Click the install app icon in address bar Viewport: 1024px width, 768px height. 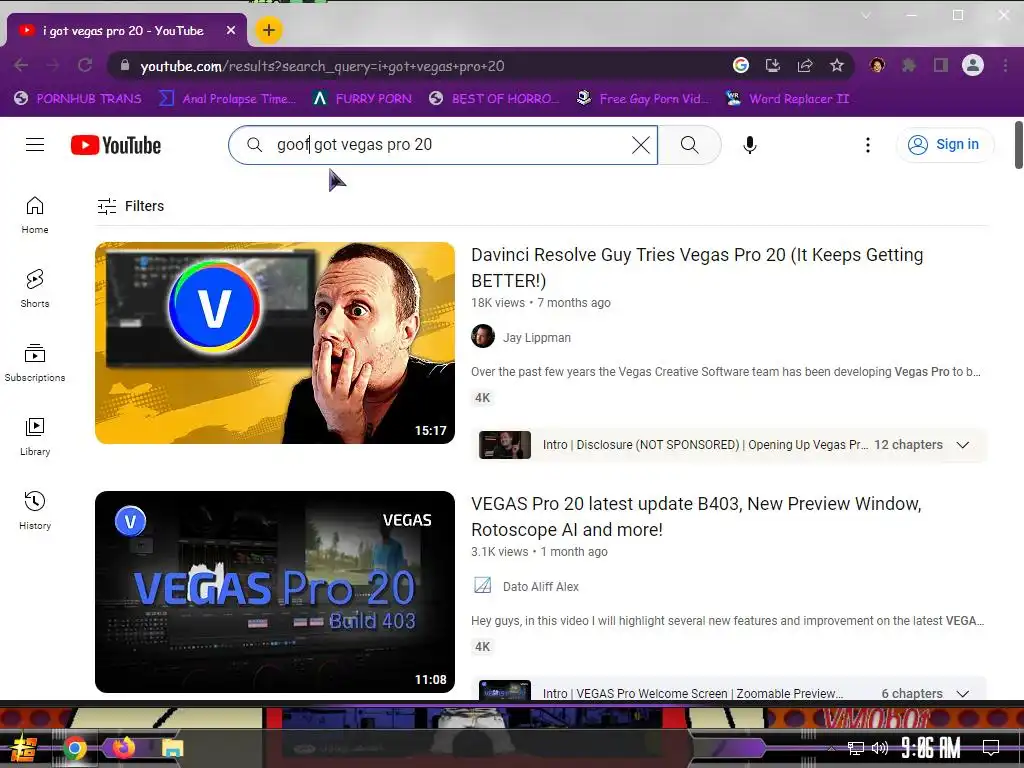773,65
